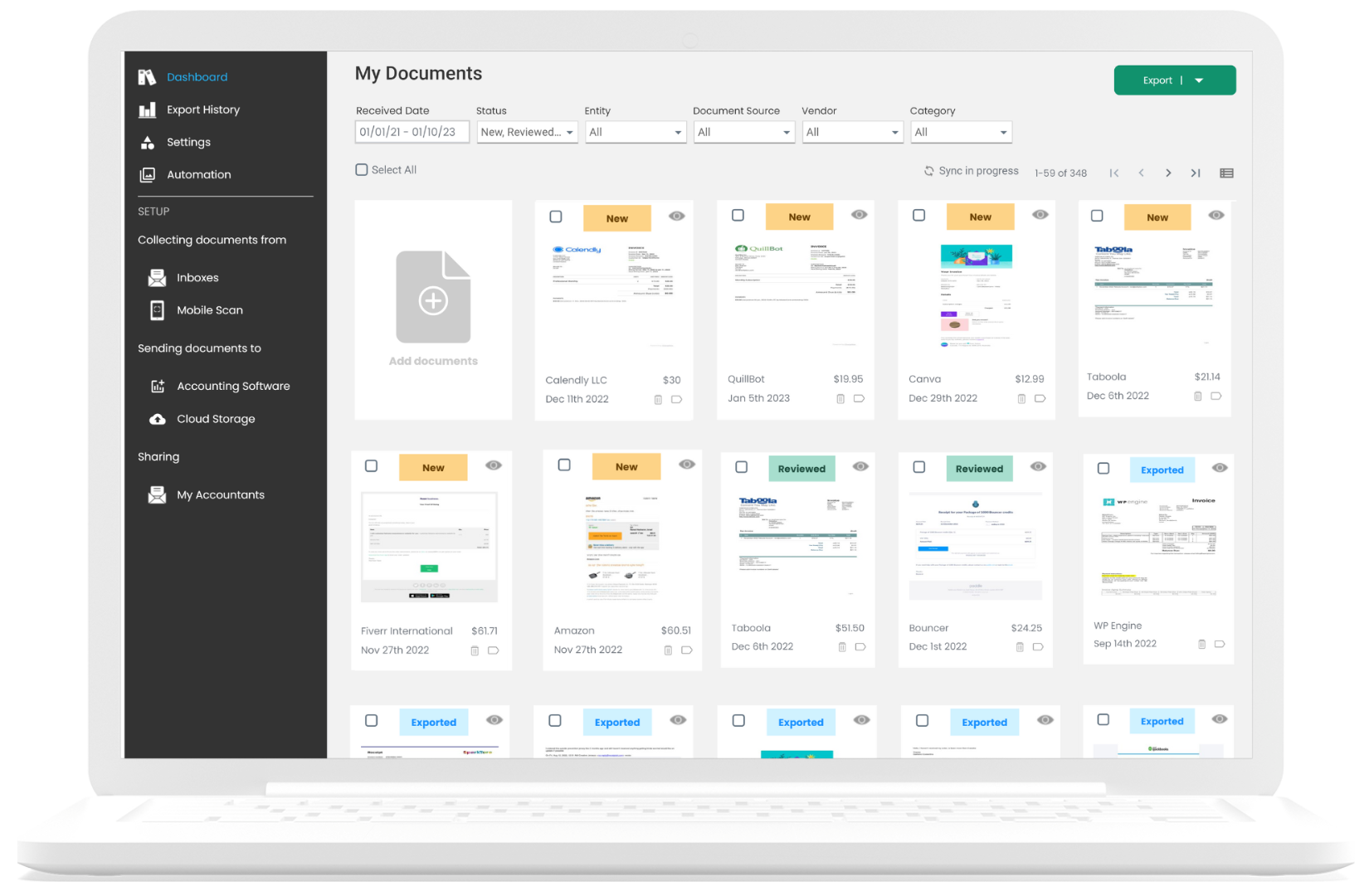Screen dimensions: 1369x896
Task: Select the Amazon document checkbox
Action: click(x=564, y=465)
